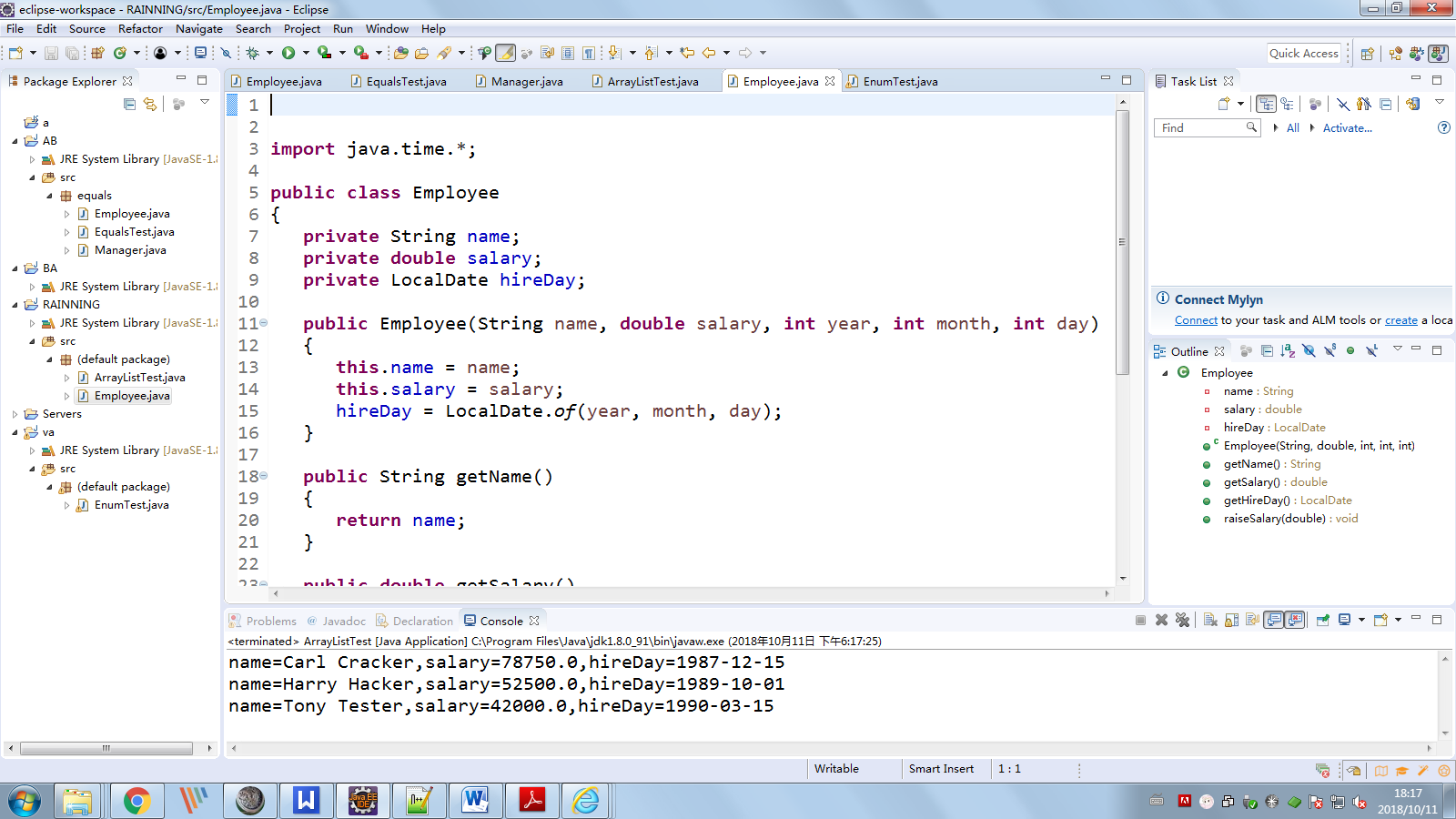Open Adobe Acrobat from the taskbar
The height and width of the screenshot is (819, 1456).
click(531, 801)
